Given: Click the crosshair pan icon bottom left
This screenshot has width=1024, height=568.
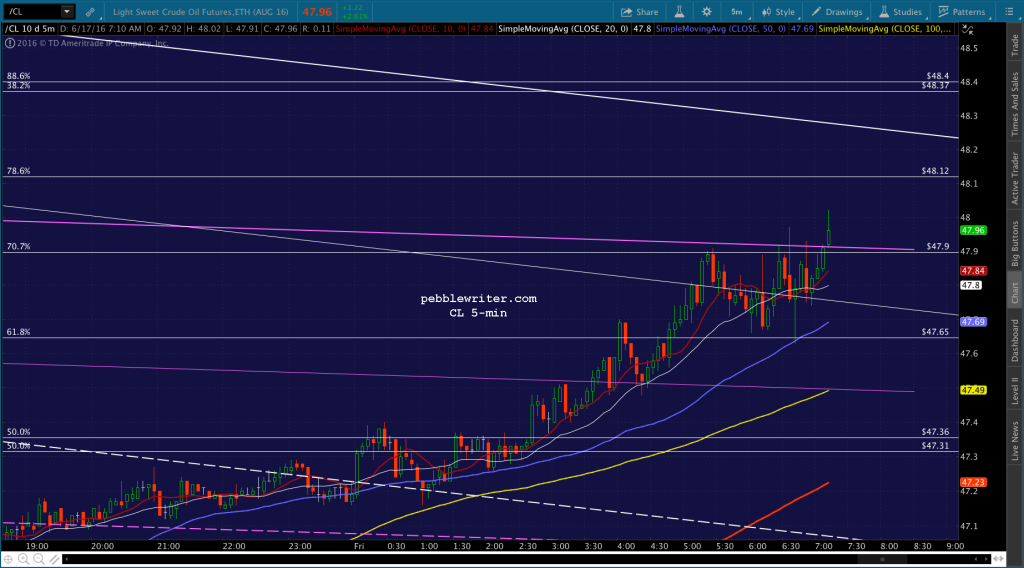Looking at the screenshot, I should pos(8,559).
